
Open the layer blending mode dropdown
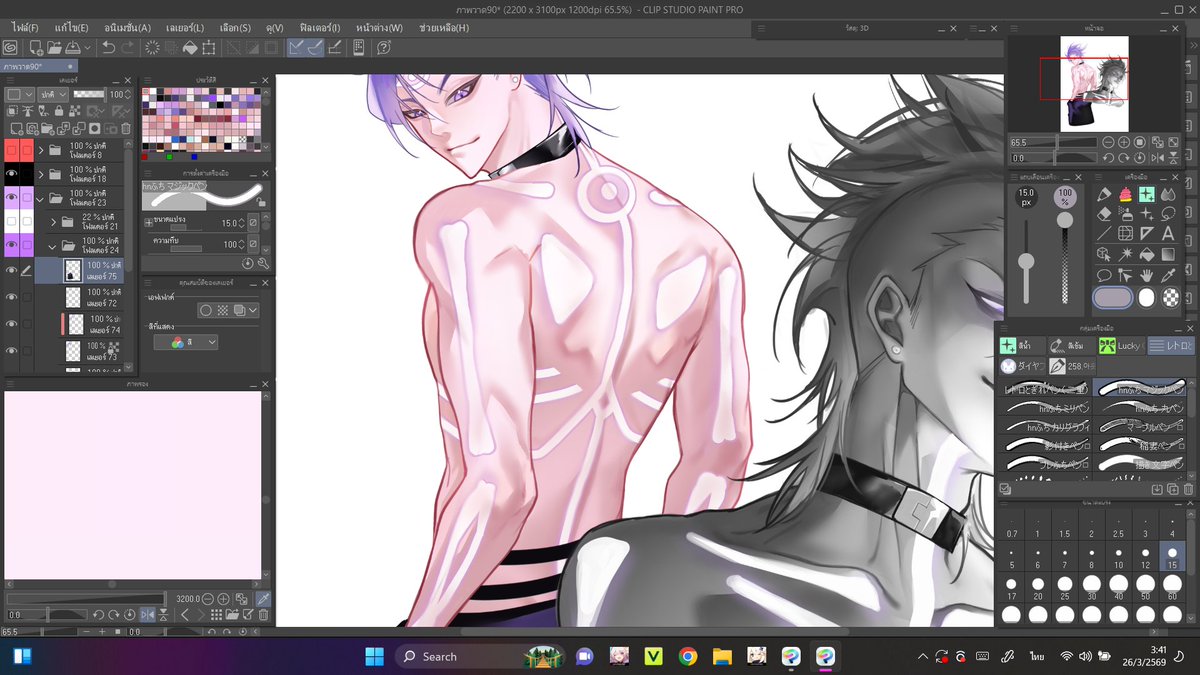click(51, 94)
